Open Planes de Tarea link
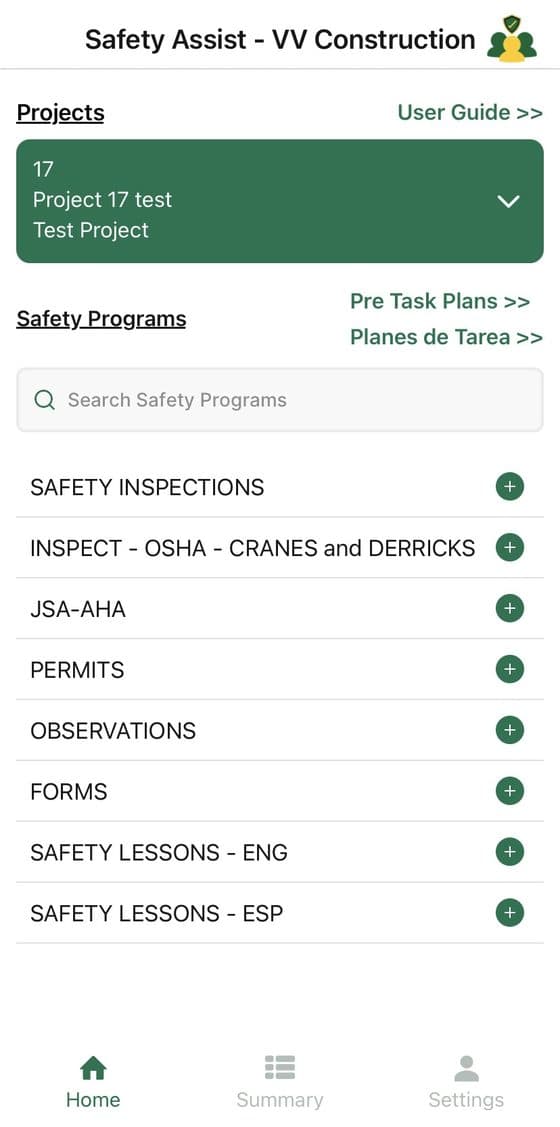Image resolution: width=560 pixels, height=1127 pixels. 446,337
